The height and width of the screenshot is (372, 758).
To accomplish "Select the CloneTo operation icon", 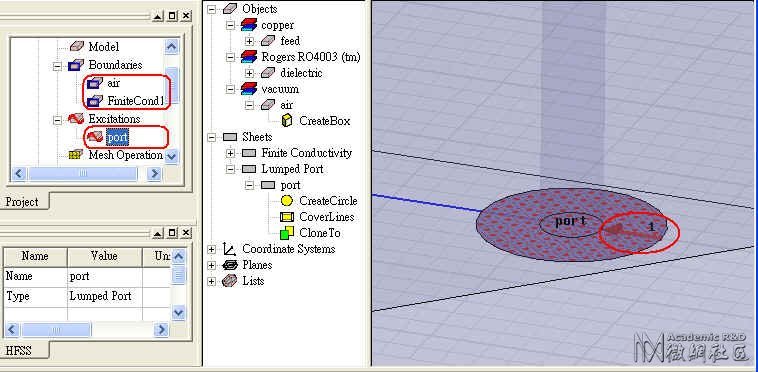I will click(287, 233).
